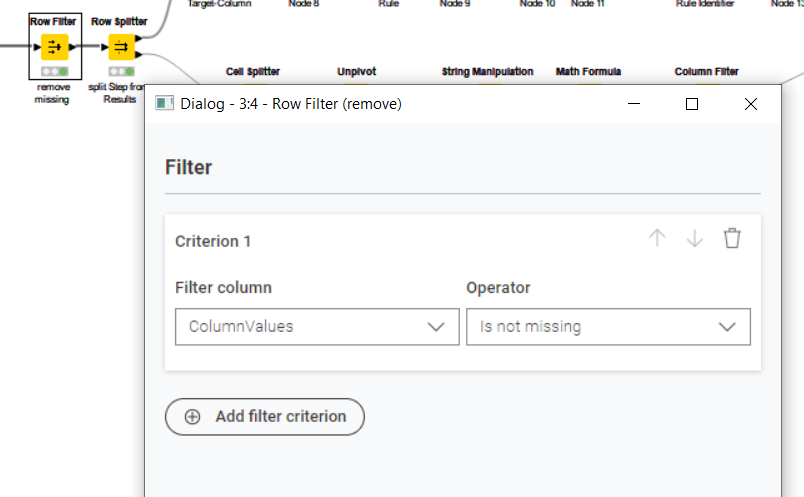Click the Node 11 label
804x497 pixels.
(588, 4)
